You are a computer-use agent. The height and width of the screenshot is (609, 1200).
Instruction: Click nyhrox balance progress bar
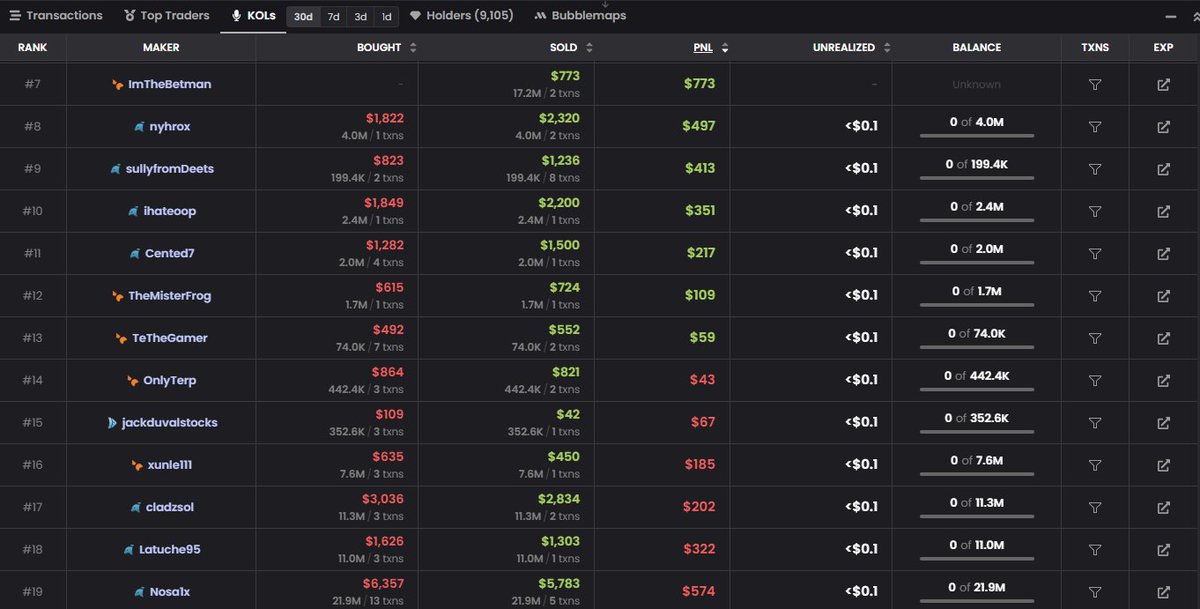977,136
